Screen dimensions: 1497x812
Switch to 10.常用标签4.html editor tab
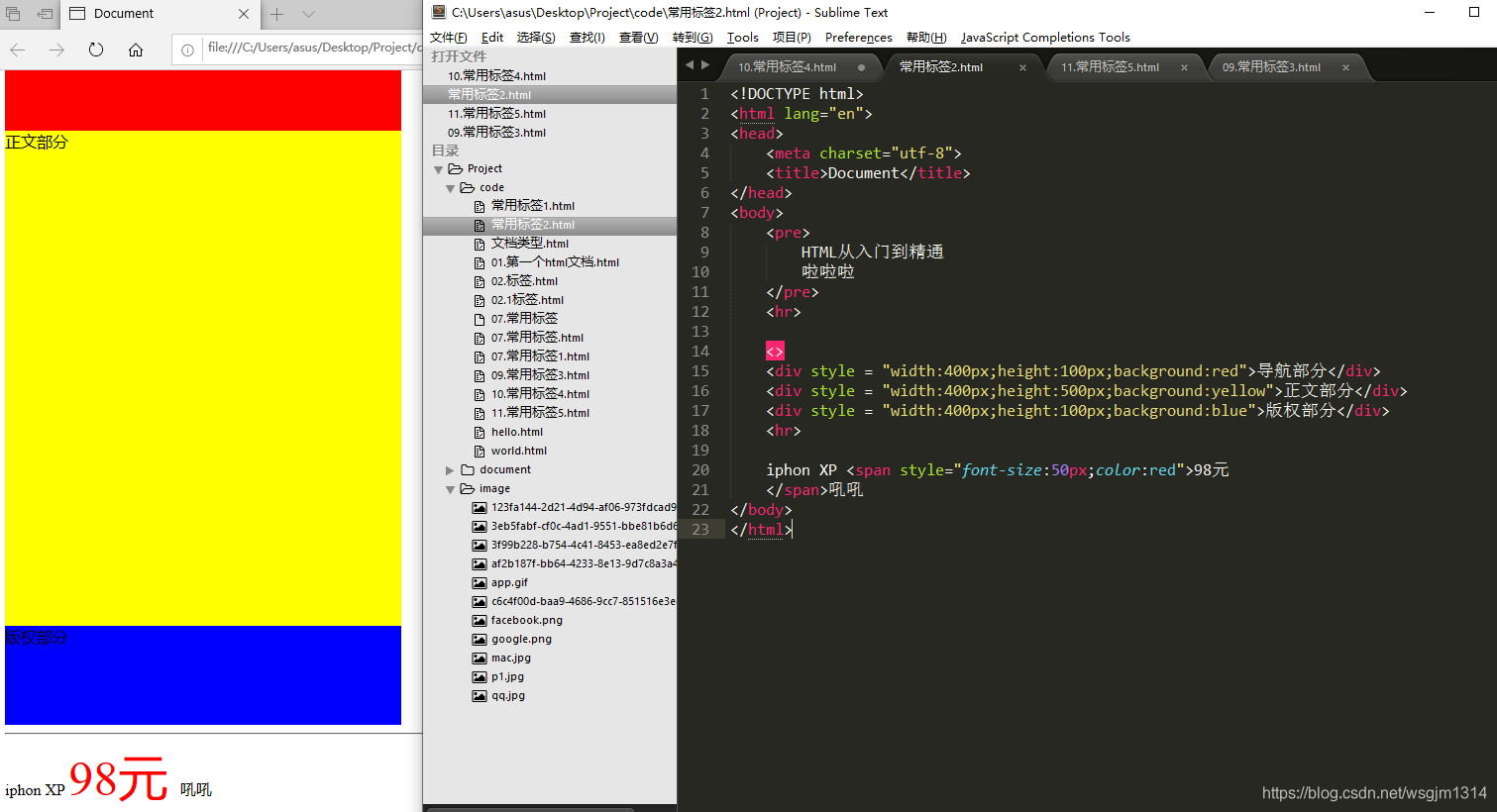point(788,67)
